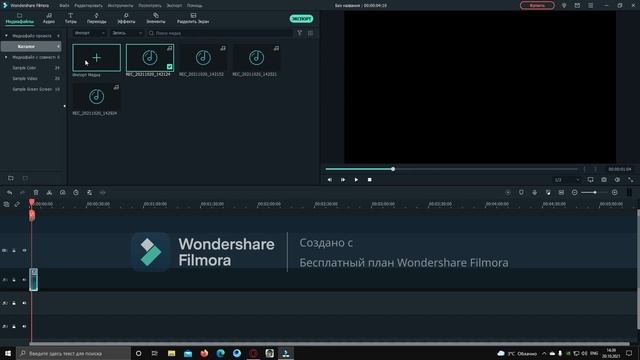Switch to the Титры tab

71,18
